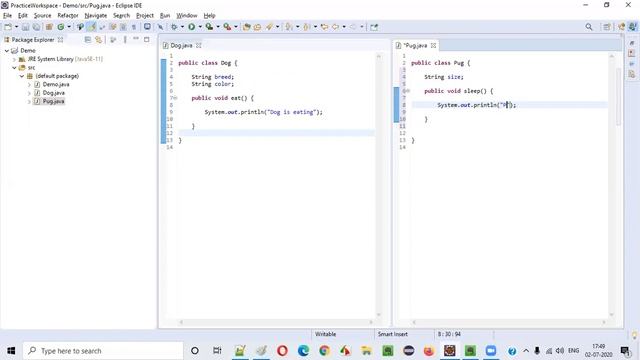The width and height of the screenshot is (640, 360).
Task: Collapse the src folder node
Action: click(14, 68)
